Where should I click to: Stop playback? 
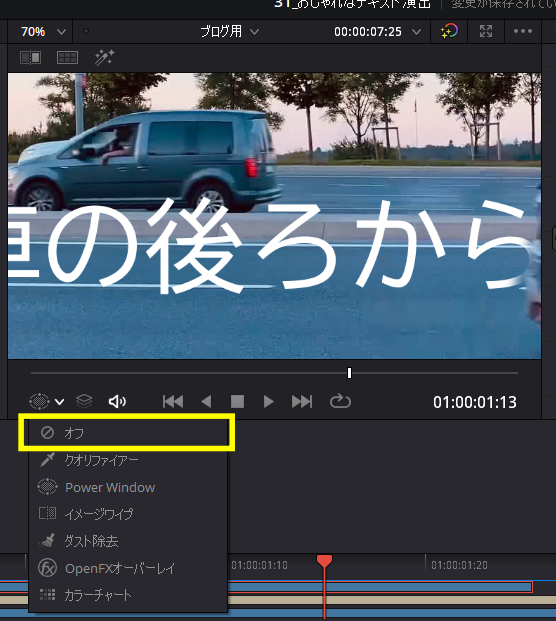point(237,402)
